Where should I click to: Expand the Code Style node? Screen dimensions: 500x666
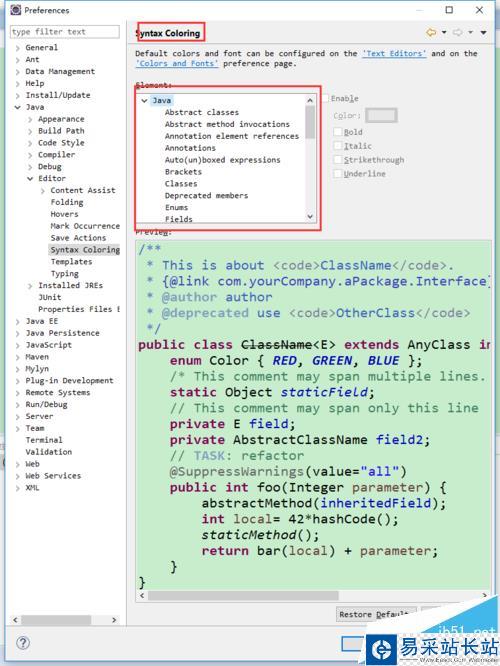coord(30,143)
